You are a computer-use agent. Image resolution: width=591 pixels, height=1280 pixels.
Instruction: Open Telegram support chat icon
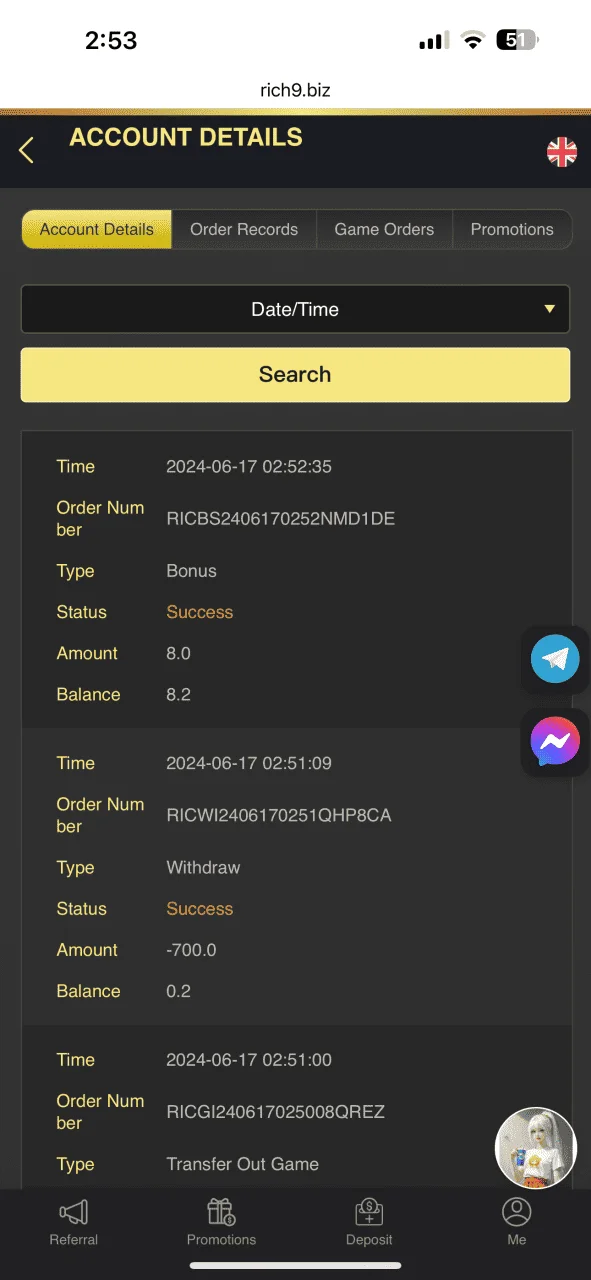[x=555, y=659]
